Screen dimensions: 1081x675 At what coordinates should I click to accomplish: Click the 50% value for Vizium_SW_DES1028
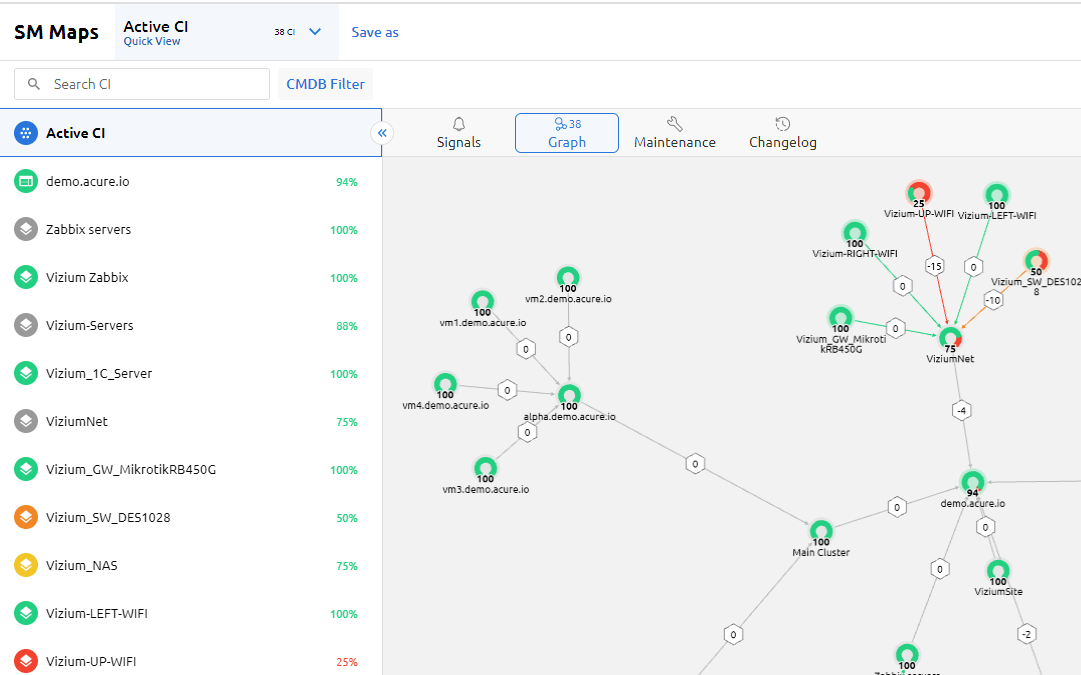click(347, 518)
